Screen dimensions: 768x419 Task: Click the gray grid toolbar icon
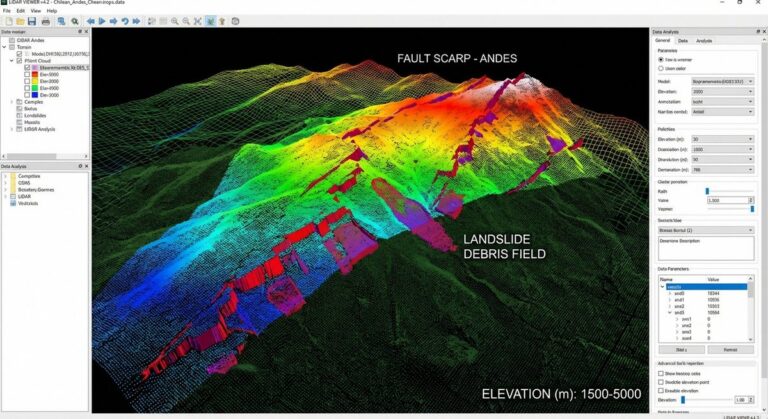(163, 22)
